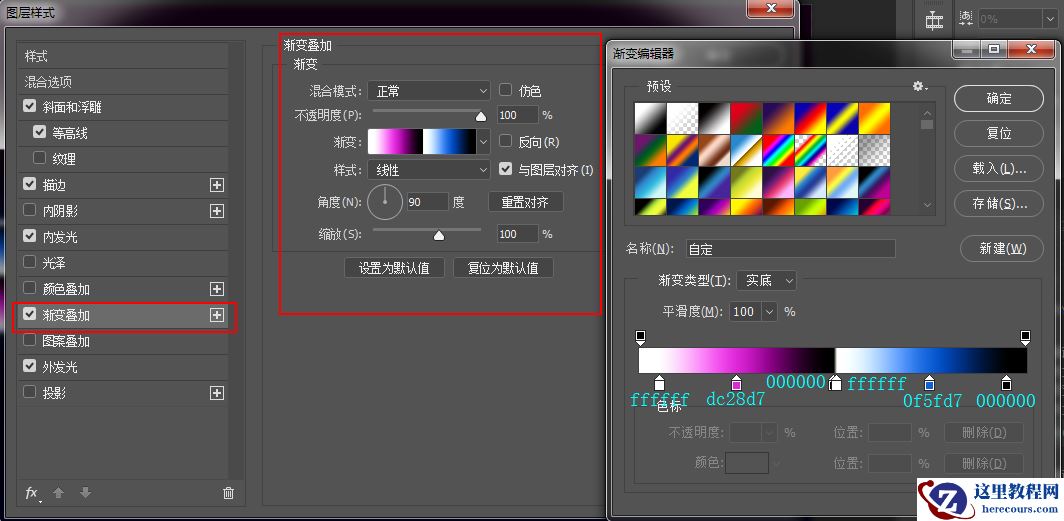The width and height of the screenshot is (1064, 521).
Task: Open gradient picker dropdown arrow
Action: click(x=483, y=142)
